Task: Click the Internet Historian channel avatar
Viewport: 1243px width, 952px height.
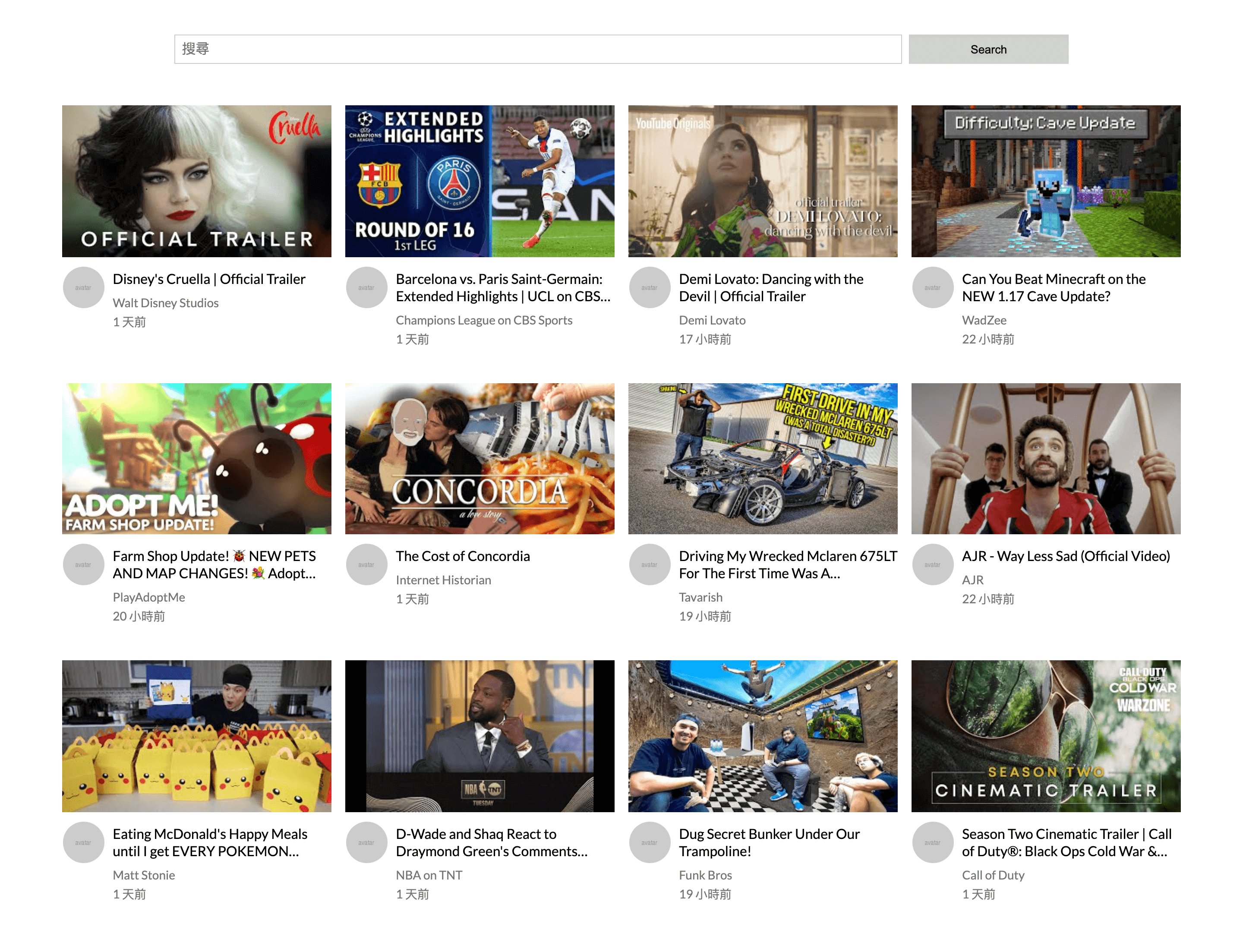Action: [366, 564]
